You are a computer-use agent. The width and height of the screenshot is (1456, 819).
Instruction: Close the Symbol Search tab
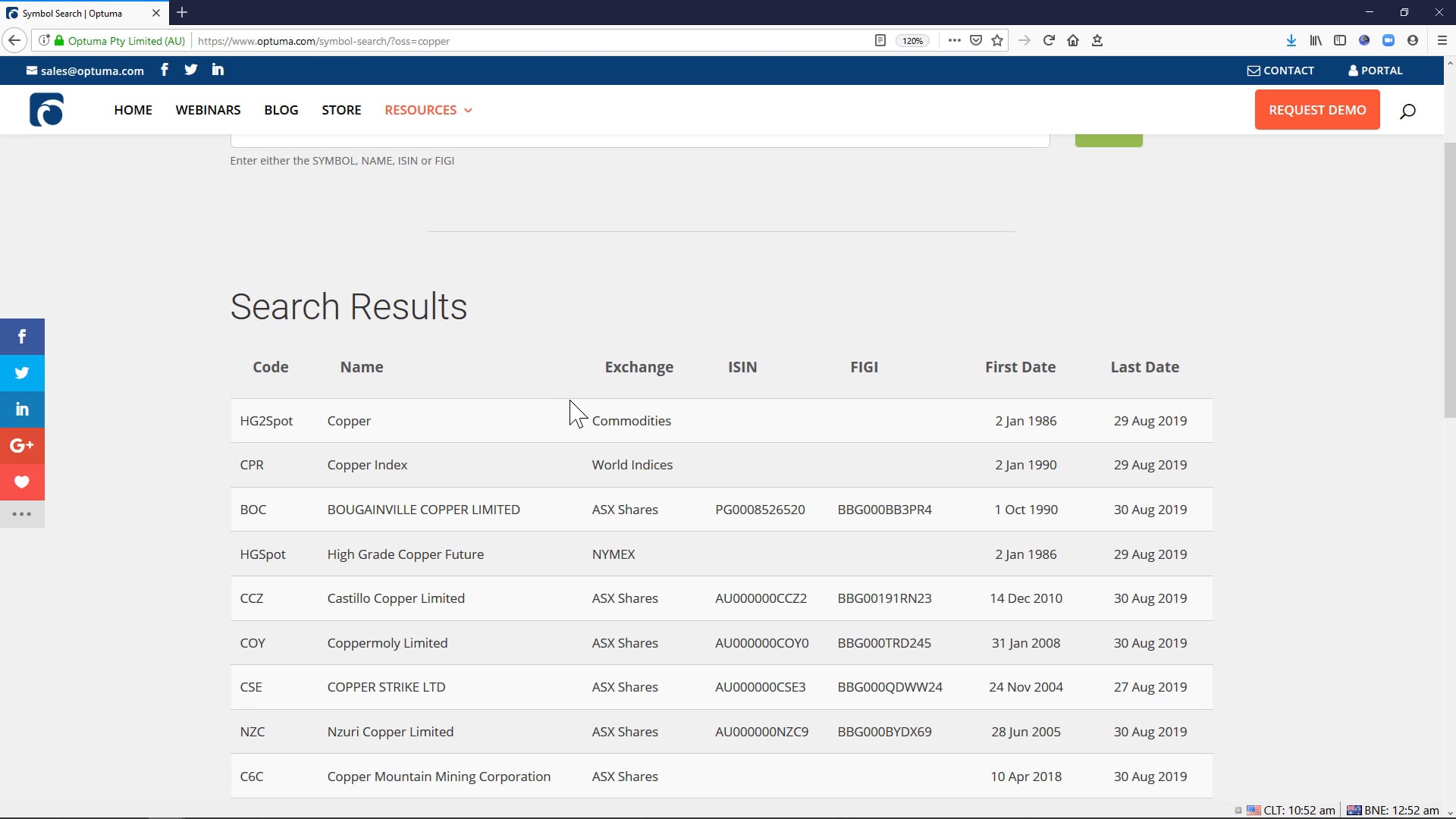click(x=156, y=13)
